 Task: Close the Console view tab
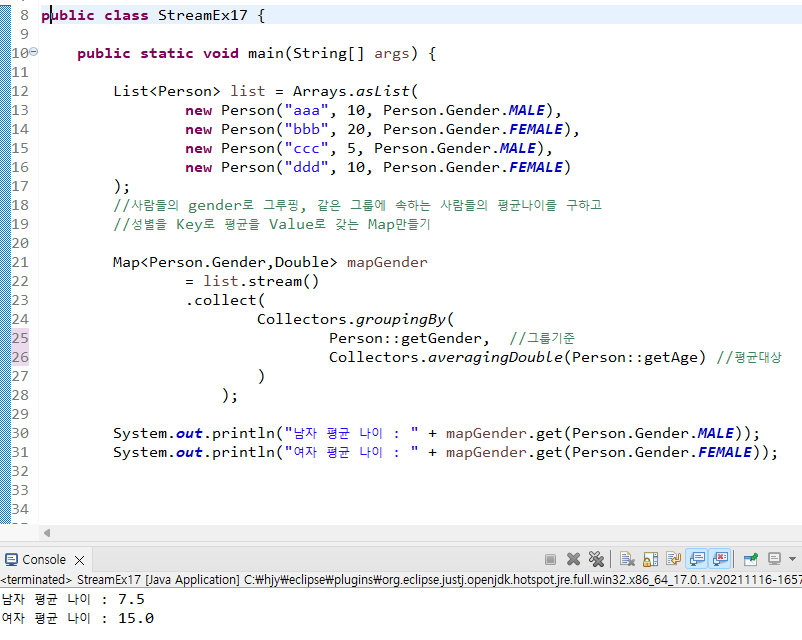coord(79,560)
